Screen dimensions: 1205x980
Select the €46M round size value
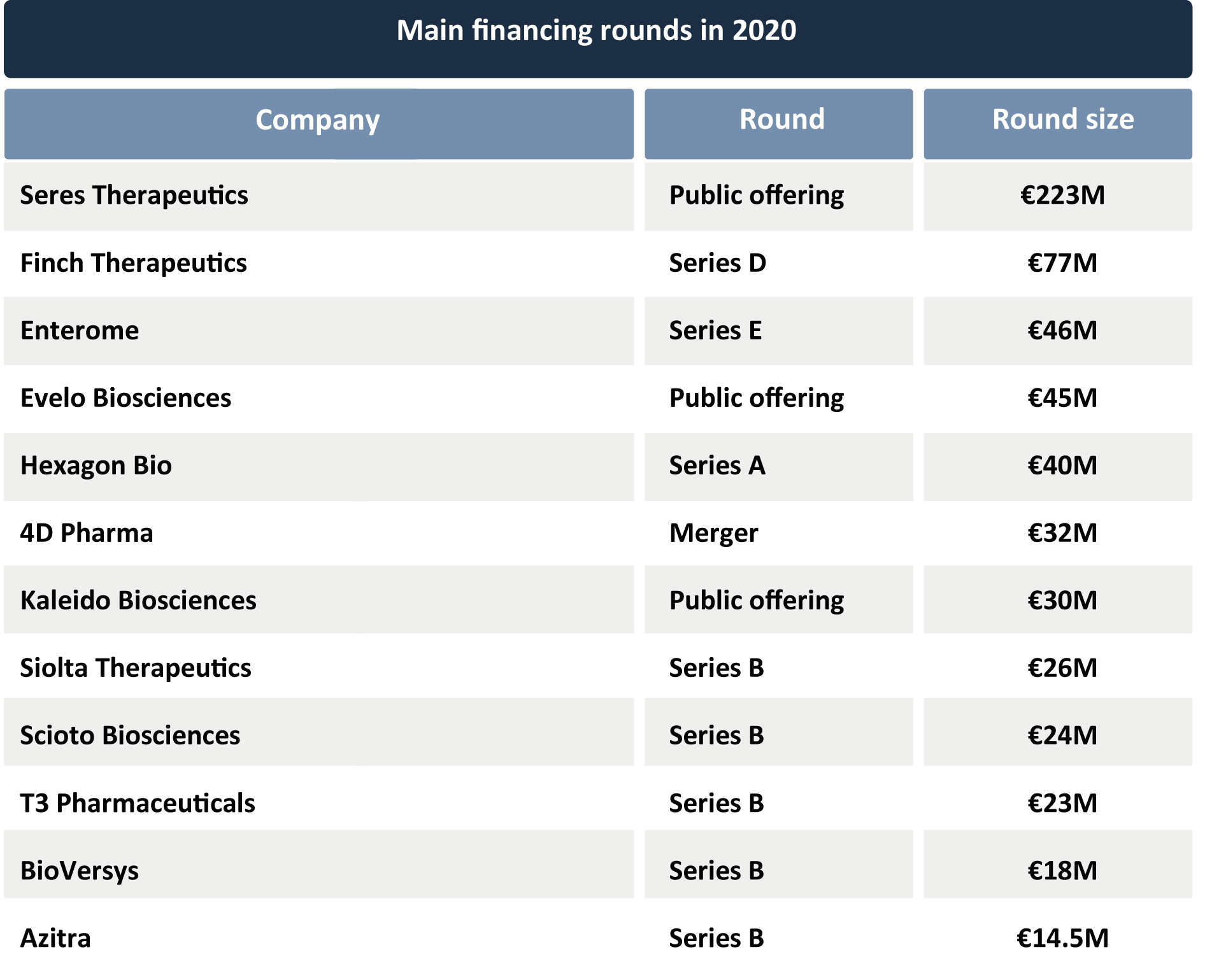point(1062,330)
